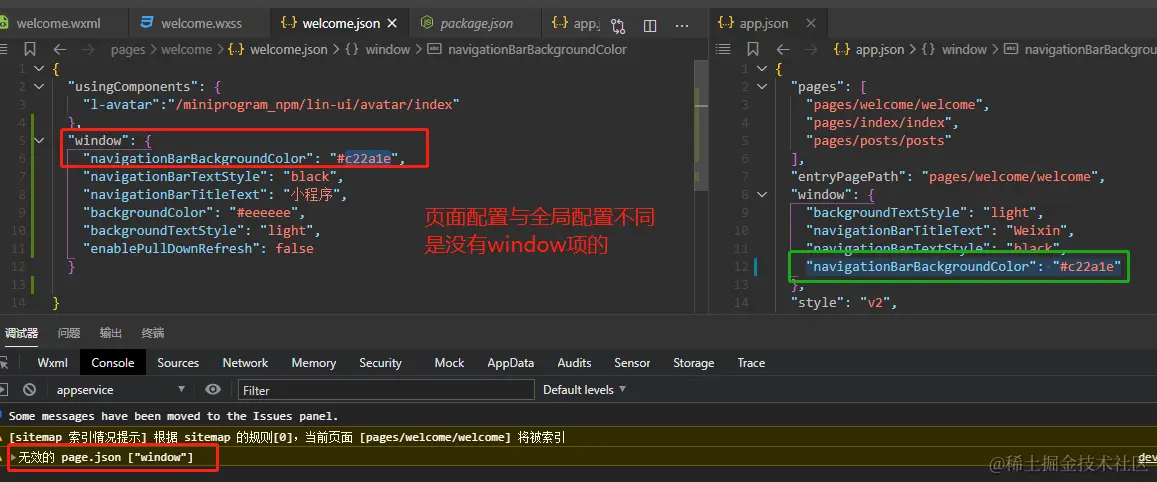Click window in right breadcrumb
The image size is (1157, 482).
[964, 49]
